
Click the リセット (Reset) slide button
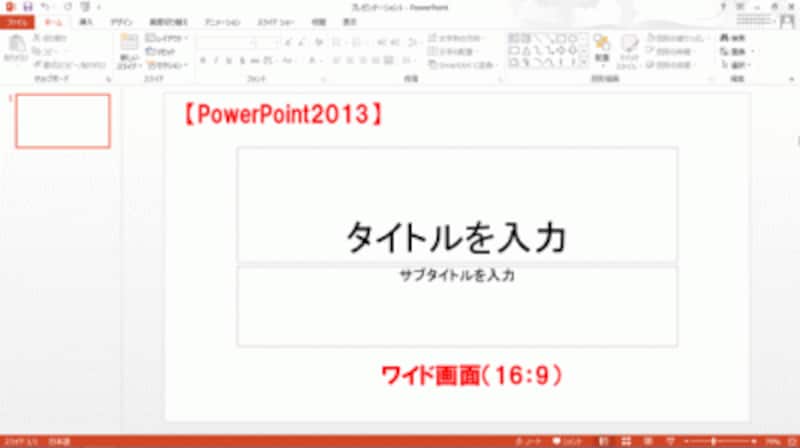(x=161, y=52)
